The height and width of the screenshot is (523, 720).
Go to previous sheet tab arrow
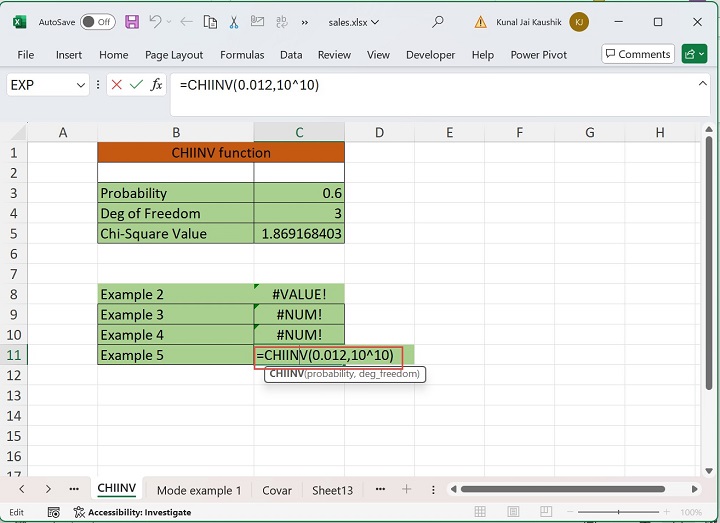tap(22, 489)
